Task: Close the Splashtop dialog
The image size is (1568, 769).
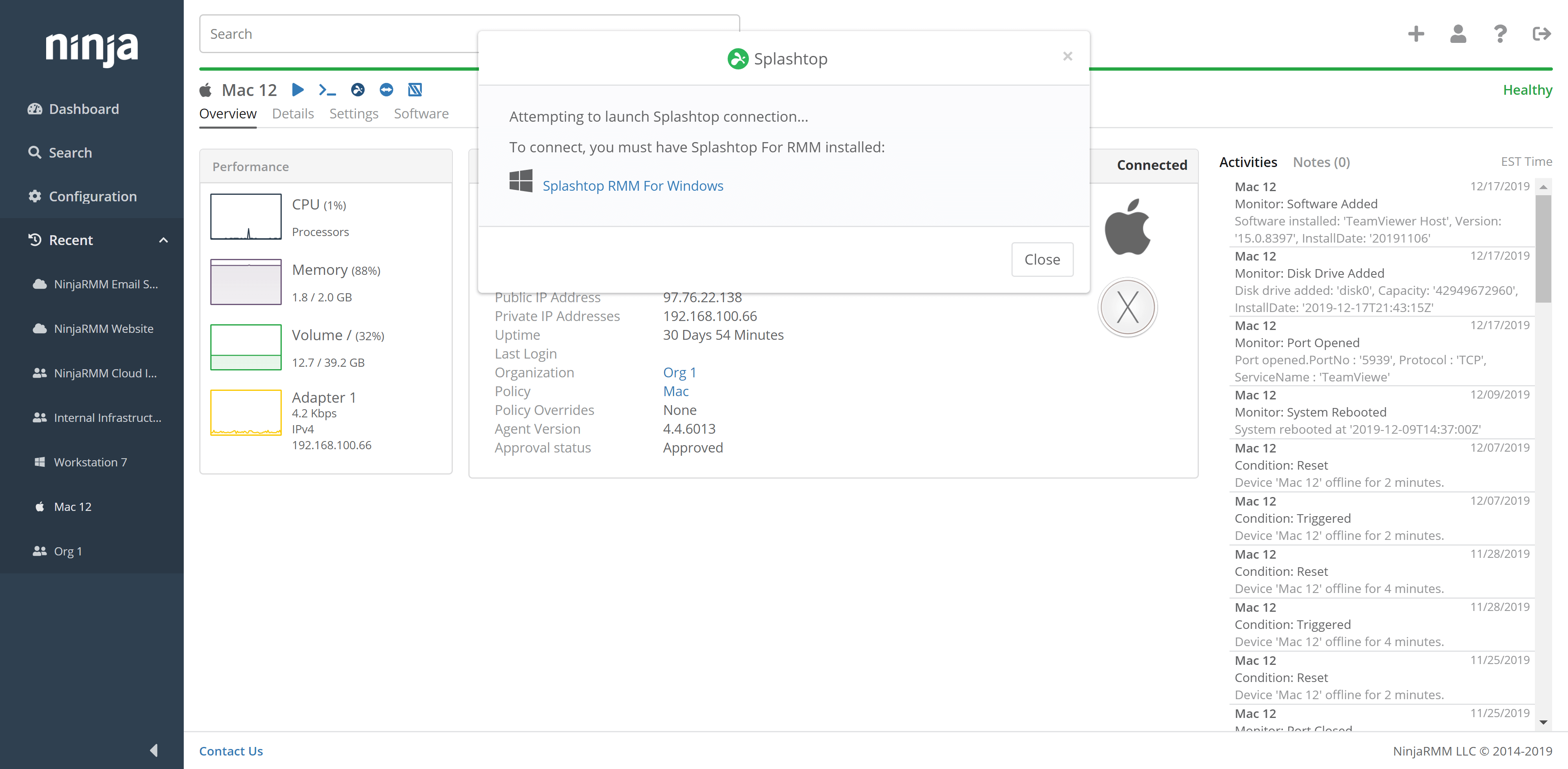Action: [1042, 259]
